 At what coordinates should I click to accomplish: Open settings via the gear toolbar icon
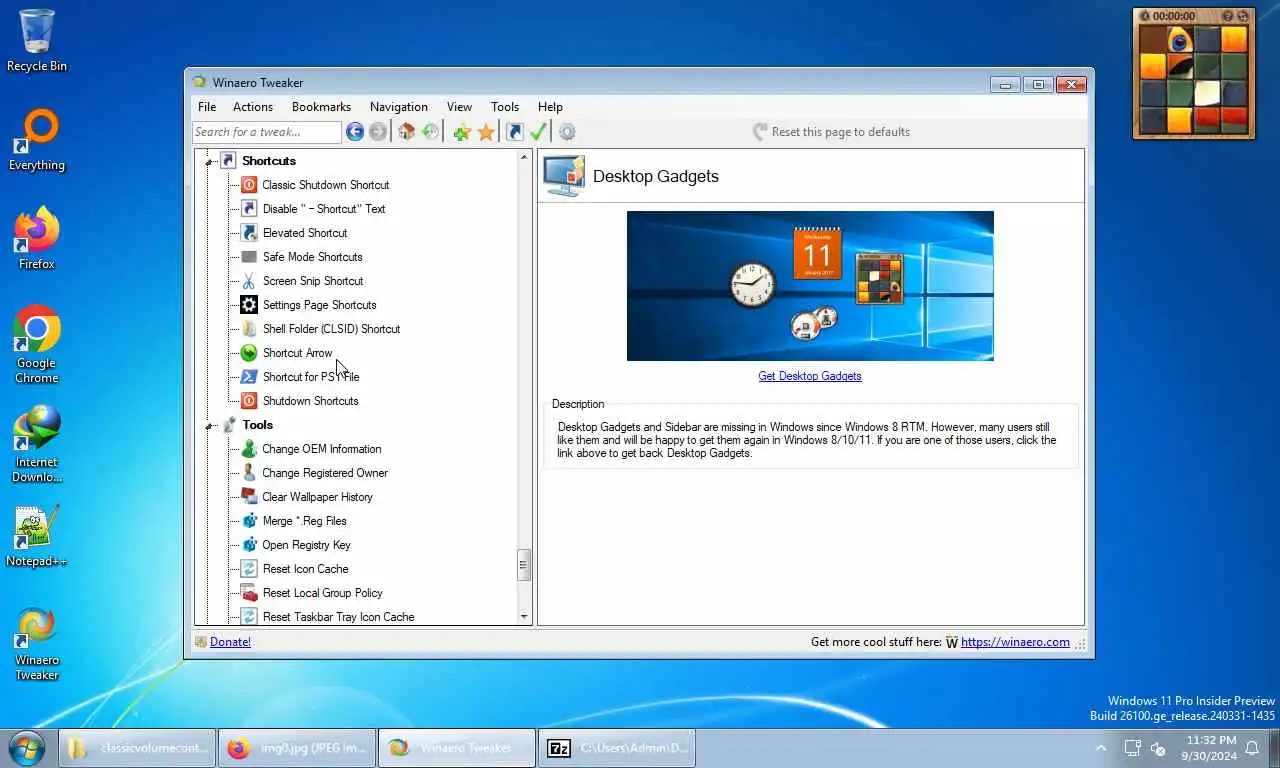pyautogui.click(x=567, y=132)
